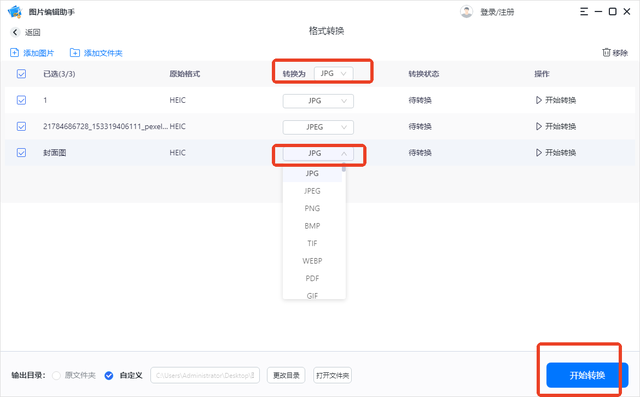The height and width of the screenshot is (397, 640).
Task: Select the 原文件夹 radio button
Action: coord(56,375)
